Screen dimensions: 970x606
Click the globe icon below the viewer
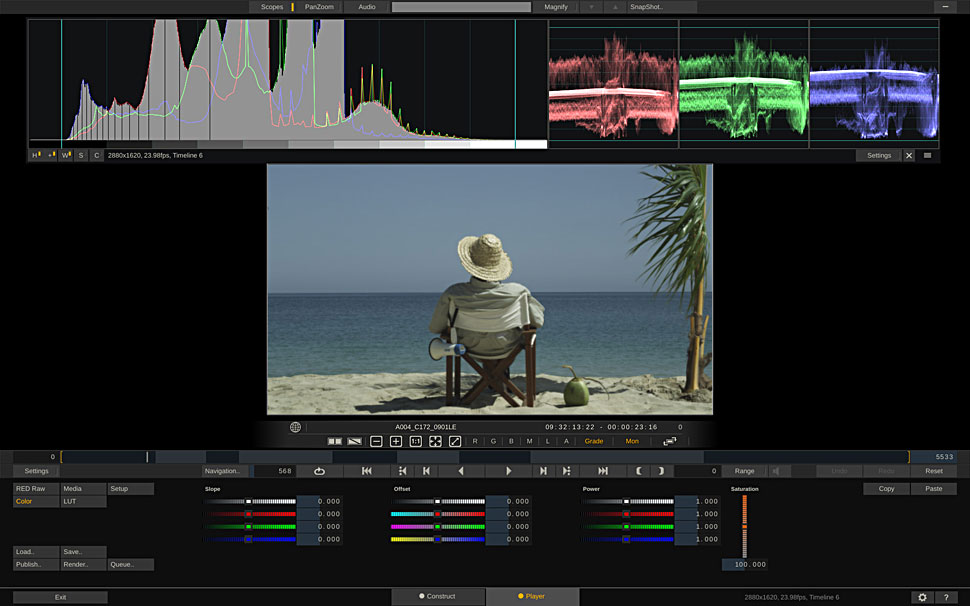pos(295,427)
